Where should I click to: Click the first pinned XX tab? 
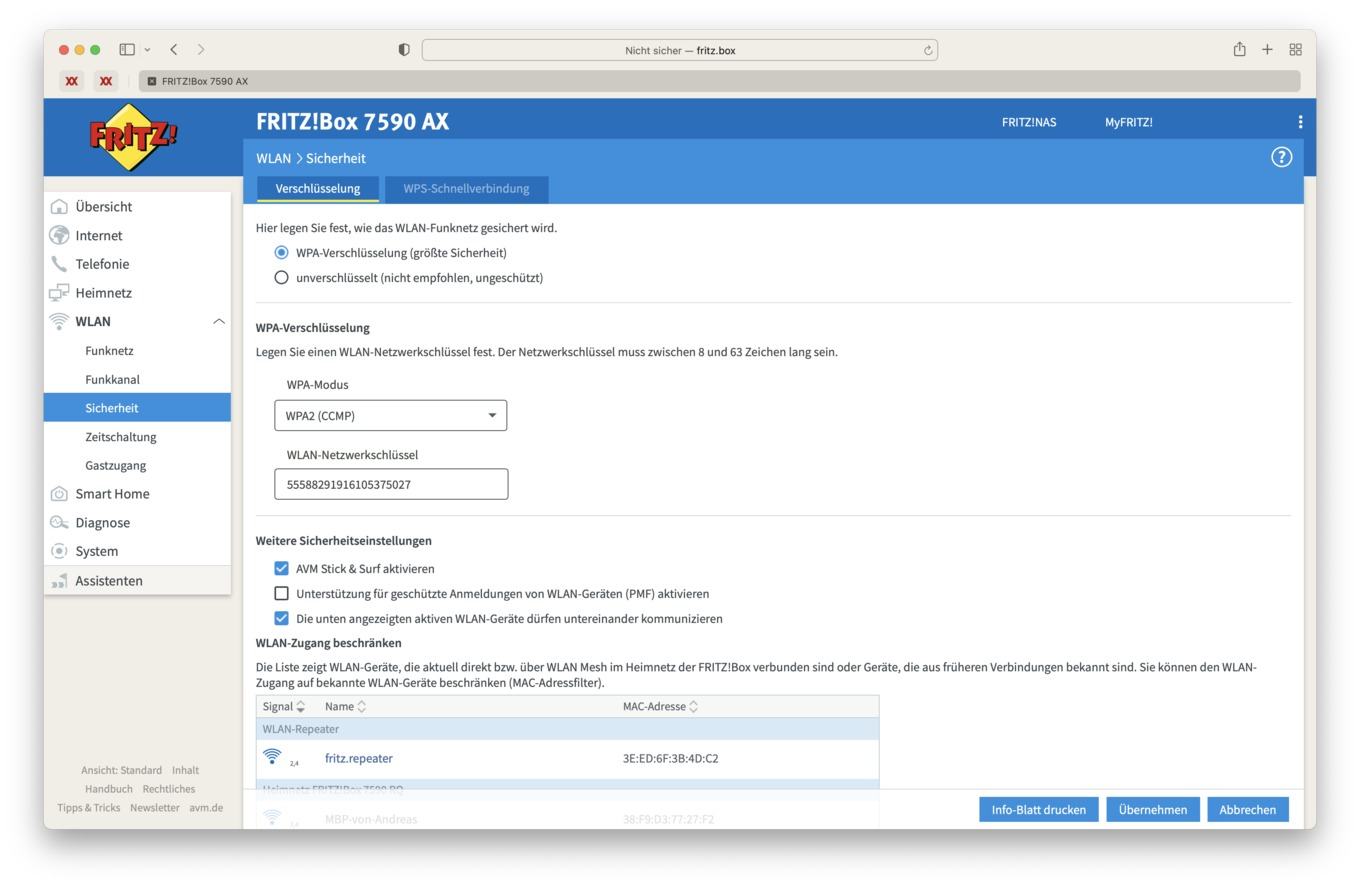click(71, 81)
